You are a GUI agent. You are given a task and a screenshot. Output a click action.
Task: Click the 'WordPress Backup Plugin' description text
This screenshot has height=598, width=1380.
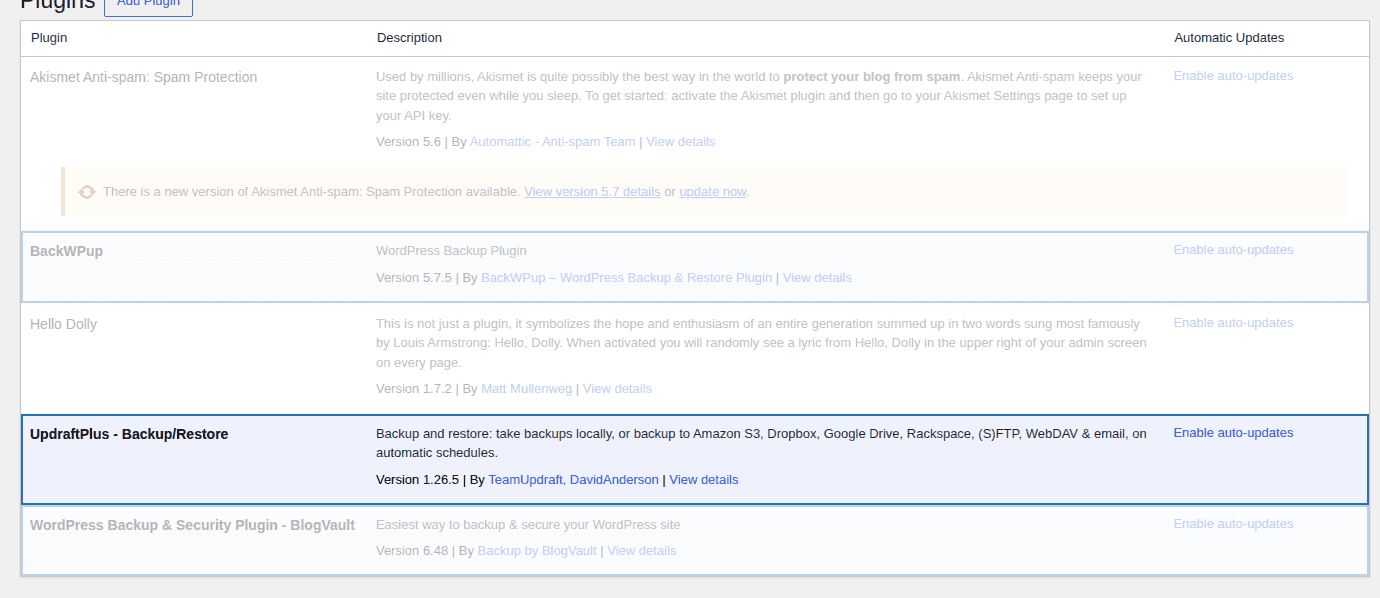pyautogui.click(x=451, y=251)
